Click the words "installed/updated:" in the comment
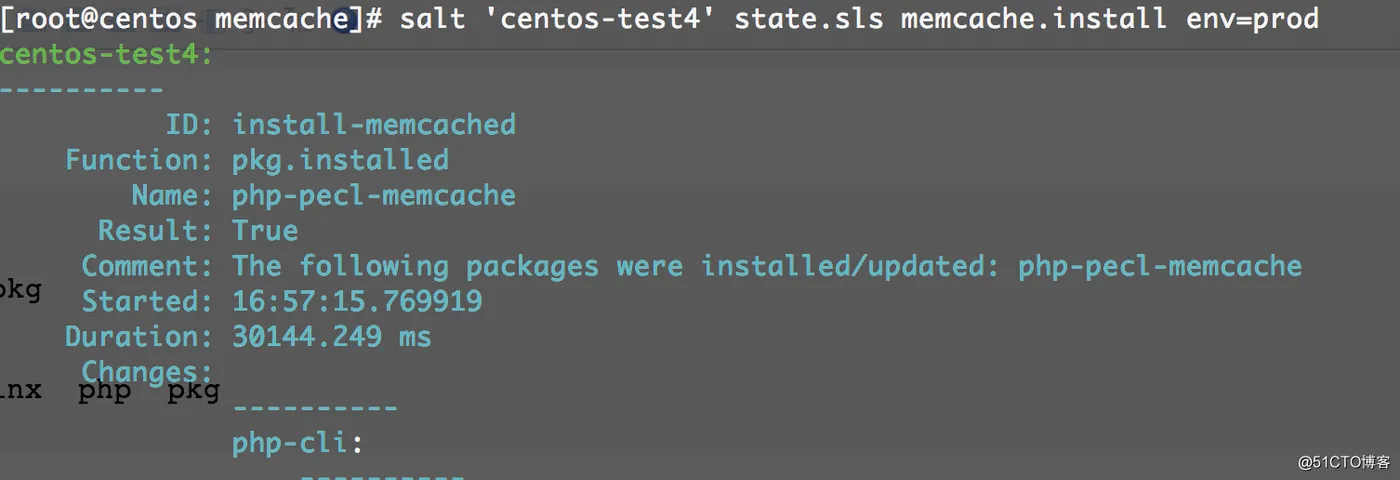 click(x=851, y=266)
